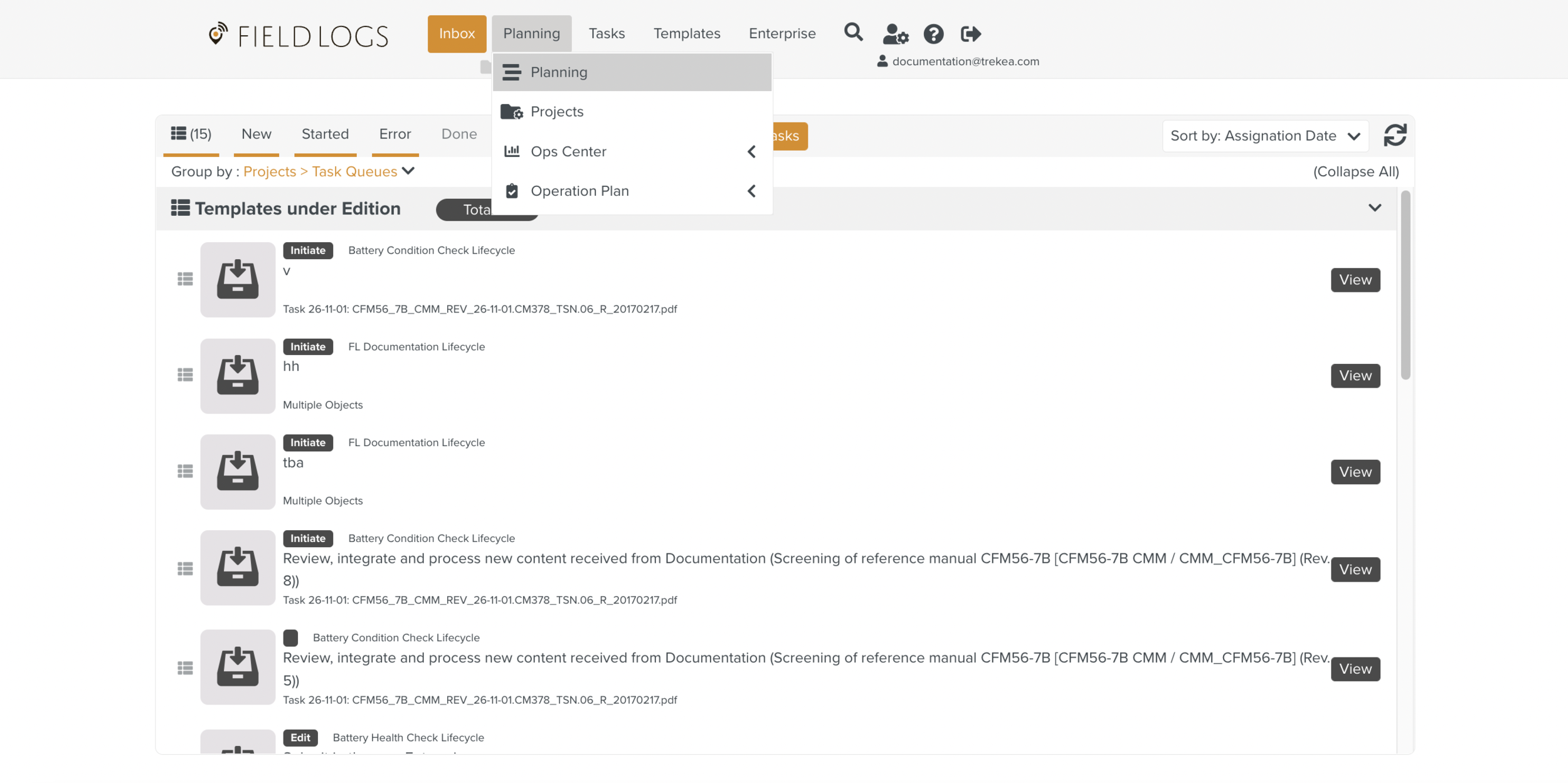Viewport: 1568px width, 783px height.
Task: Click View button for task 'tba'
Action: 1355,472
